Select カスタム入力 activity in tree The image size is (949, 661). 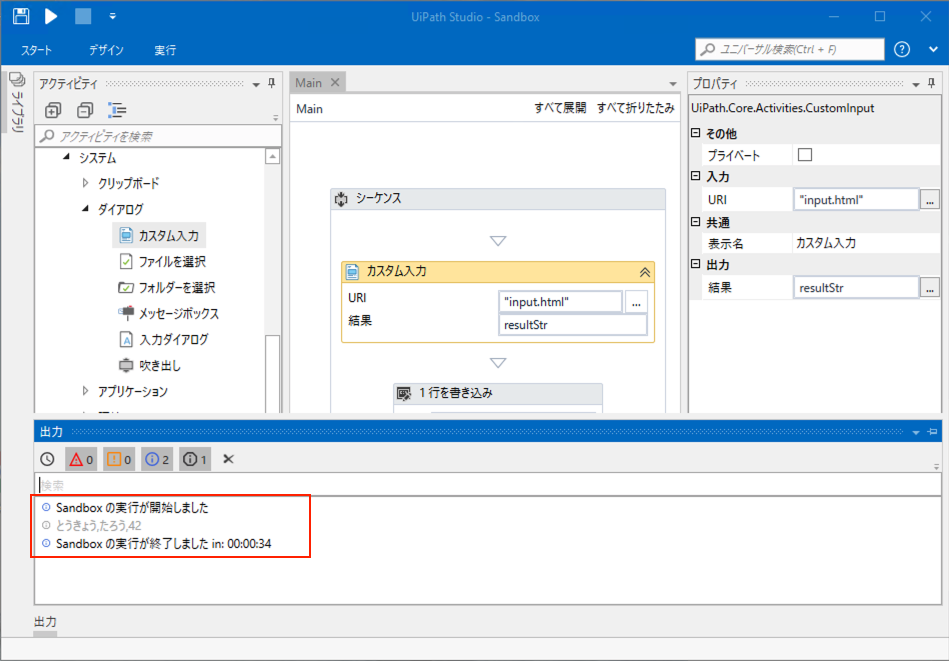point(159,235)
